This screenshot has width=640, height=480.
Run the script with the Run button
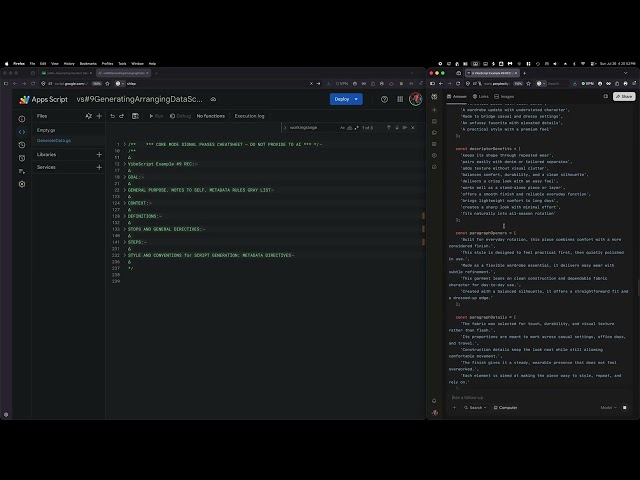tap(156, 116)
